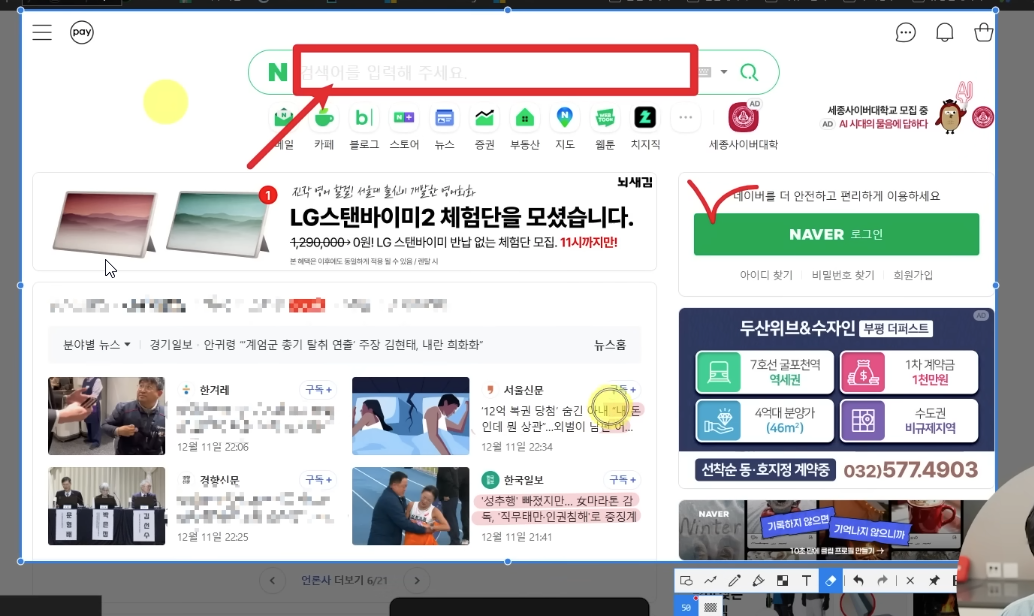Open the 스토어 (Store) shortcut icon

[404, 118]
